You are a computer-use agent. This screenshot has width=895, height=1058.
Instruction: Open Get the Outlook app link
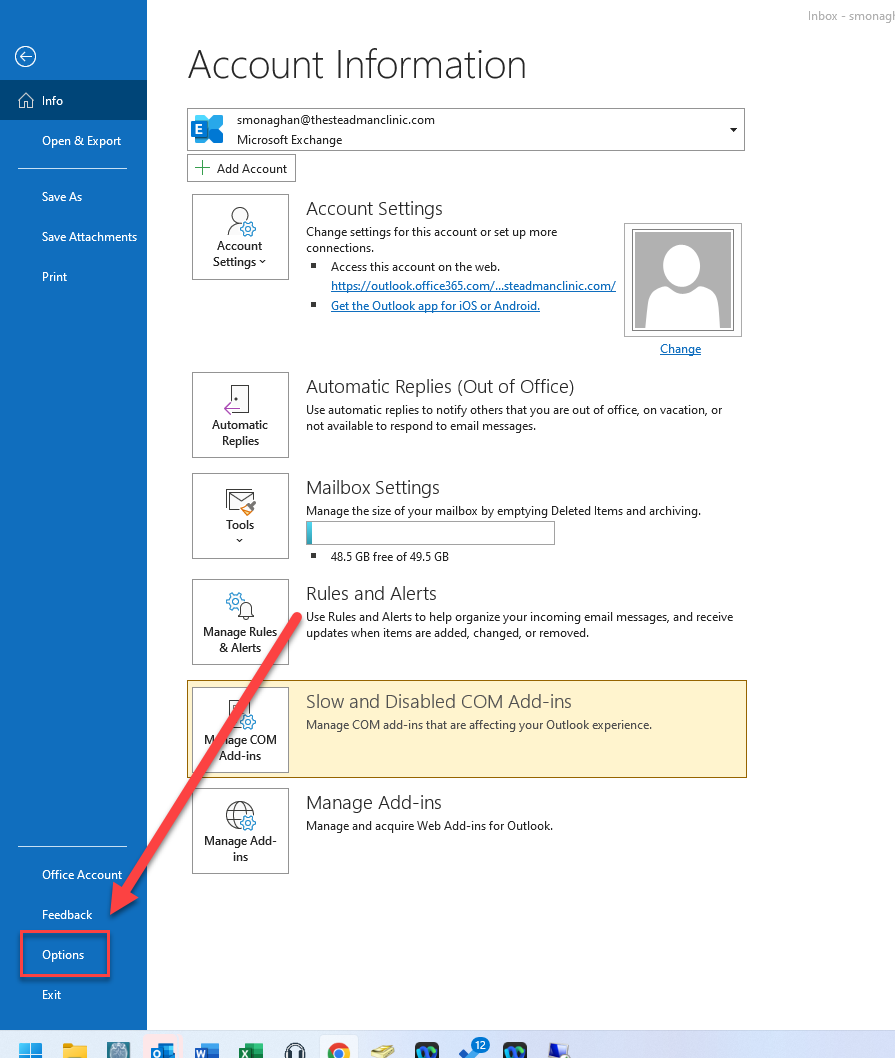[x=435, y=306]
